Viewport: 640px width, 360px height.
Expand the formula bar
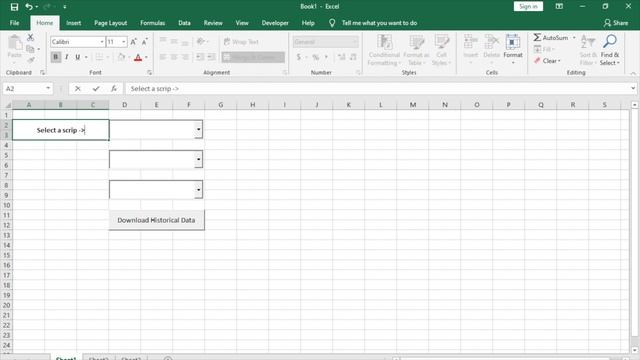(633, 88)
